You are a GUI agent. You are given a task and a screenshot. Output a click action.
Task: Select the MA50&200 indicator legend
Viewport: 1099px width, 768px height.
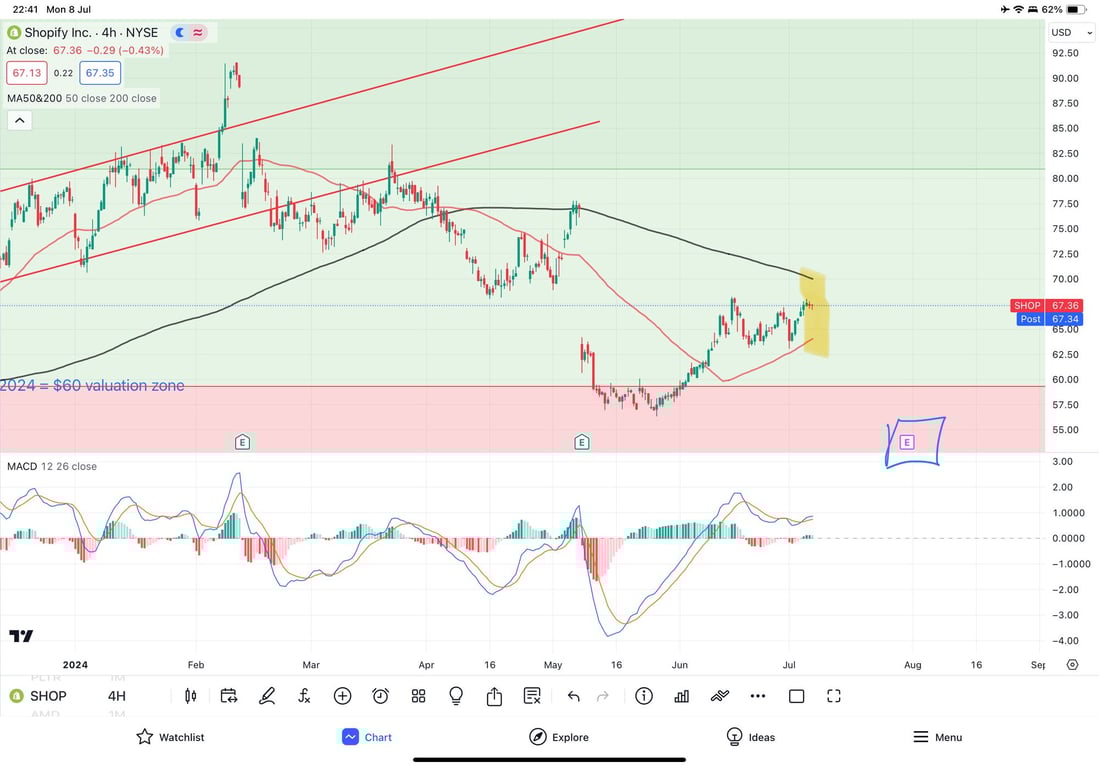click(x=82, y=98)
